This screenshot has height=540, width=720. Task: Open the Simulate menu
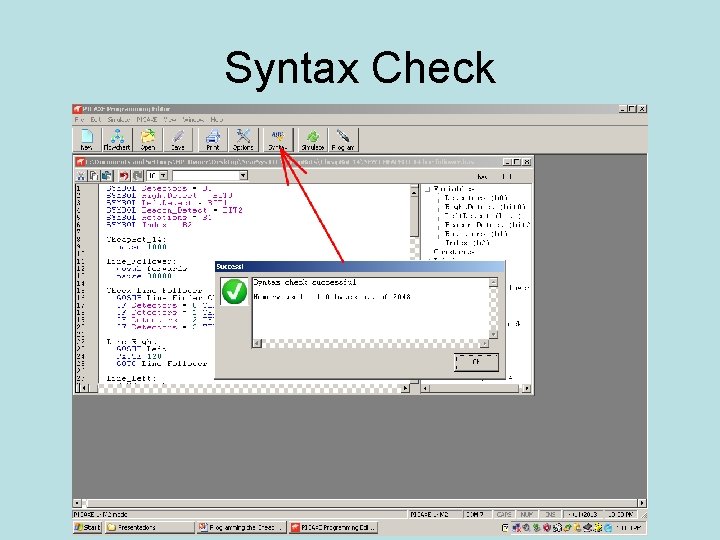(x=119, y=119)
